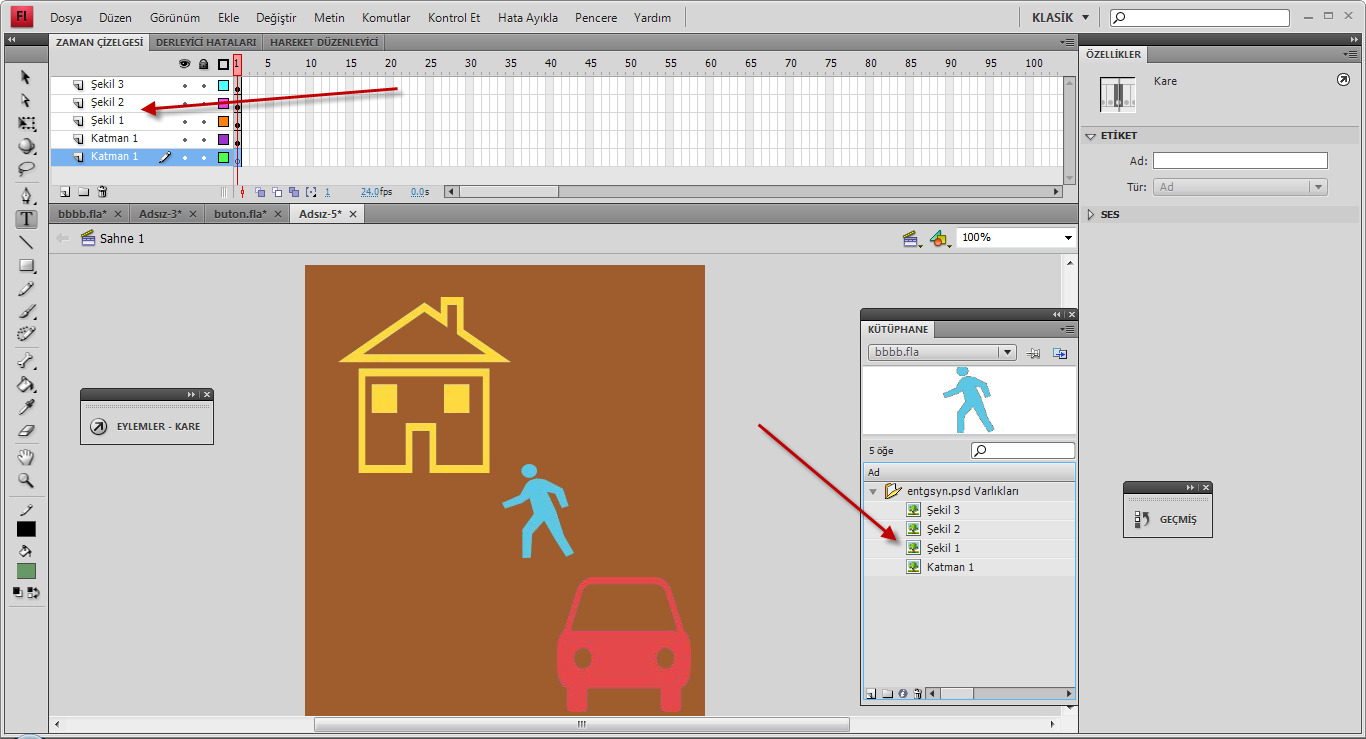Click Sahne 1 scene link
This screenshot has height=739, width=1366.
122,239
